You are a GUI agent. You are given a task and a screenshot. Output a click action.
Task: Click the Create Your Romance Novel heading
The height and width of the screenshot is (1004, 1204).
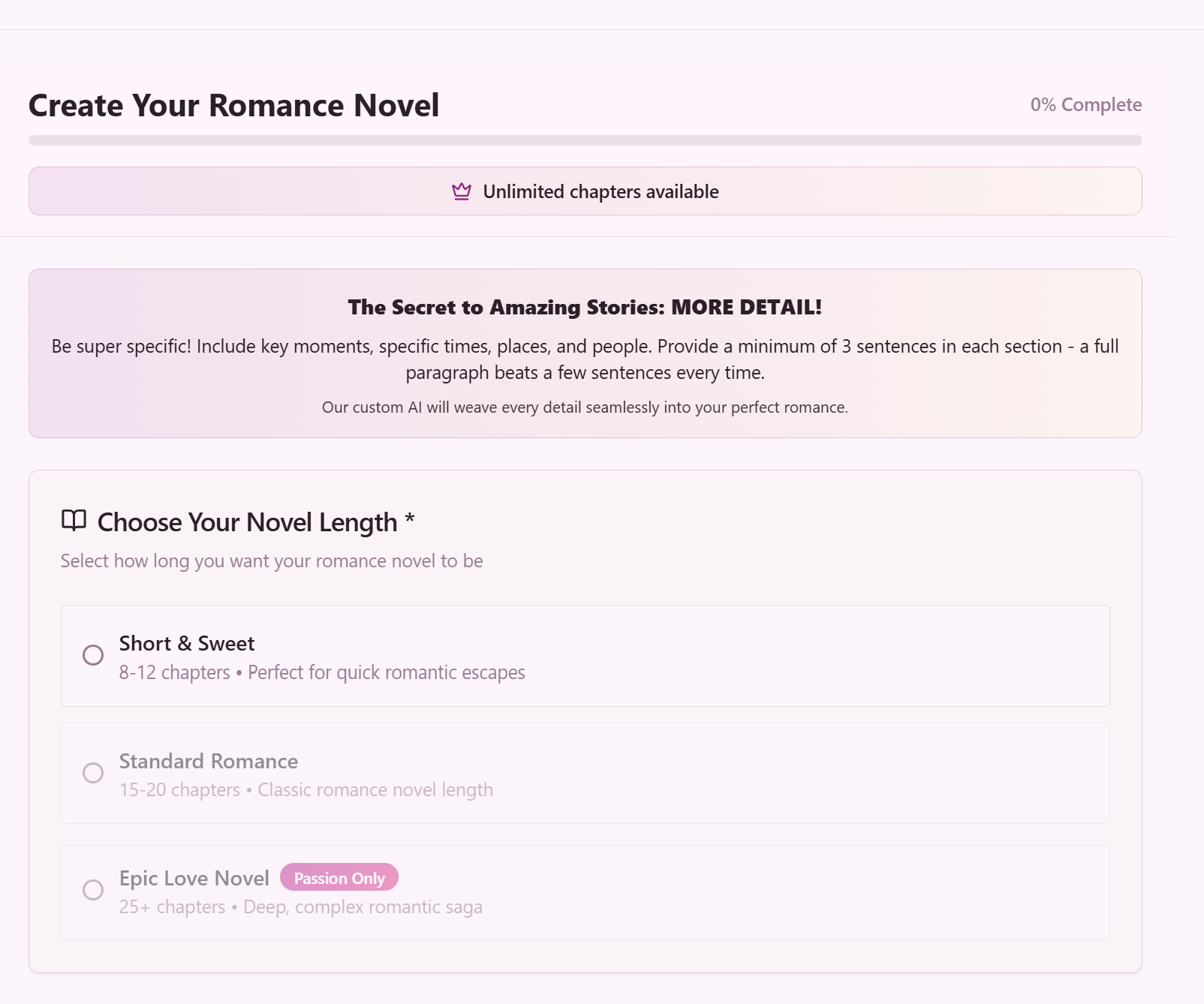click(233, 105)
